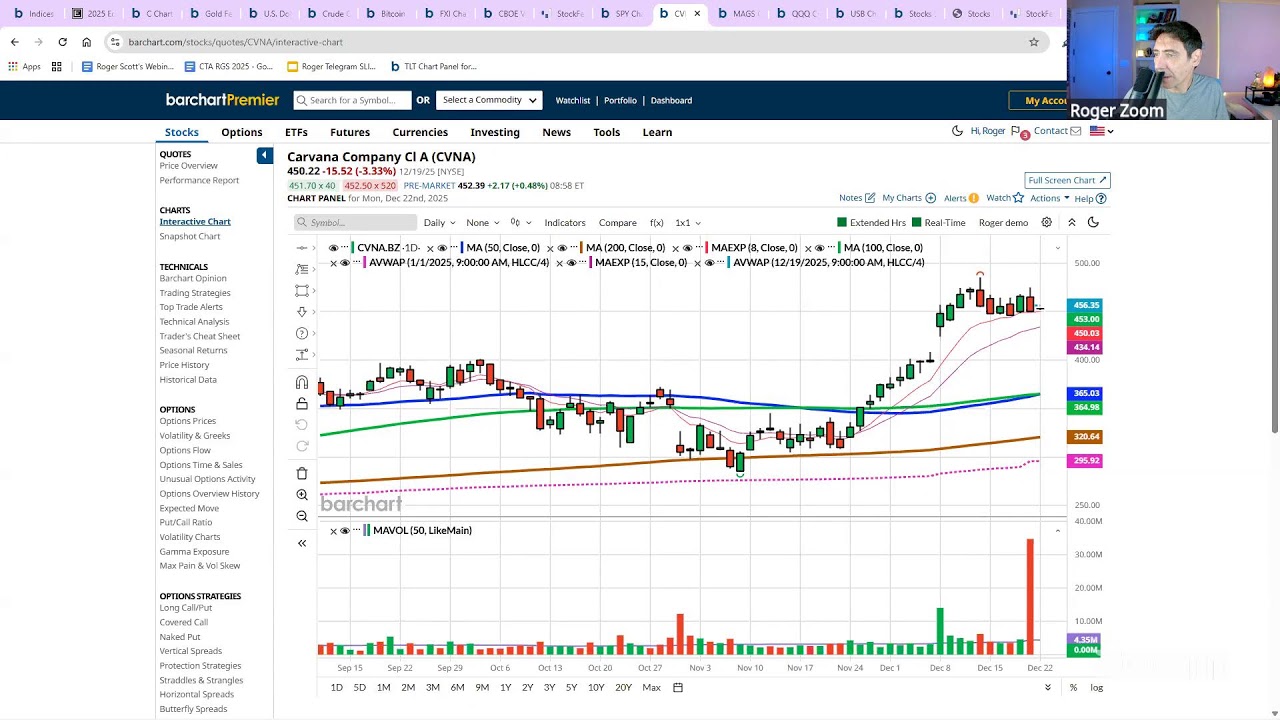This screenshot has height=720, width=1280.
Task: Open the Watchlist link in header
Action: point(573,100)
